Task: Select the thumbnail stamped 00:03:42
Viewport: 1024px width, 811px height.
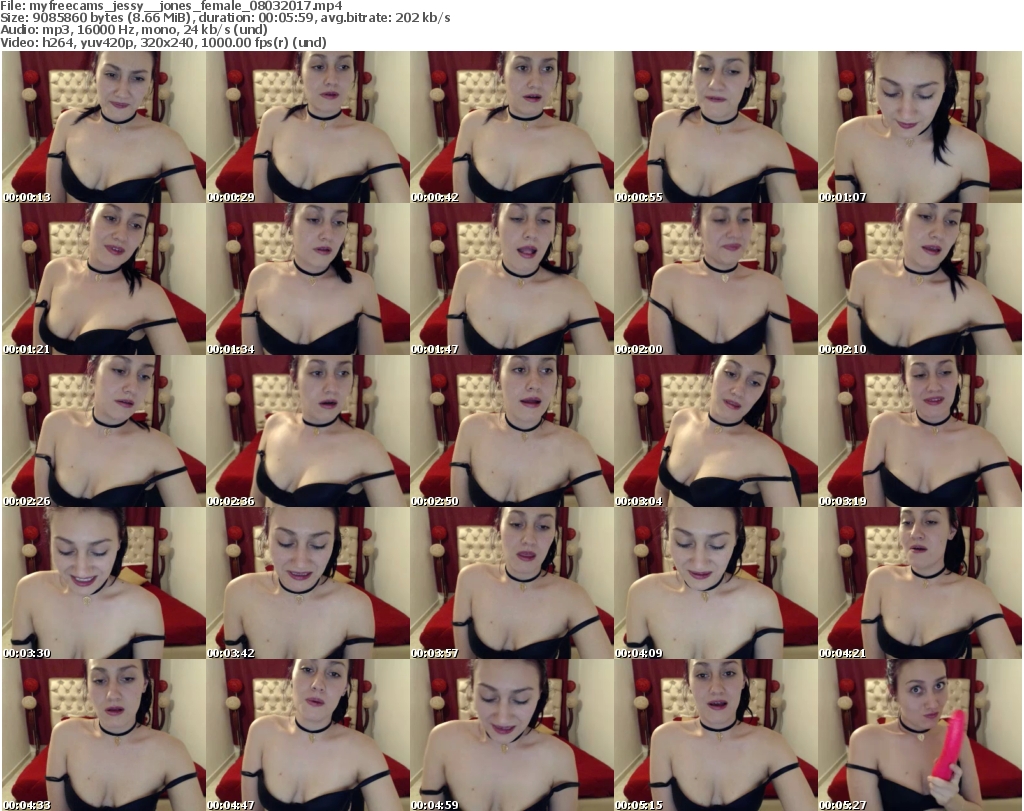Action: 308,584
